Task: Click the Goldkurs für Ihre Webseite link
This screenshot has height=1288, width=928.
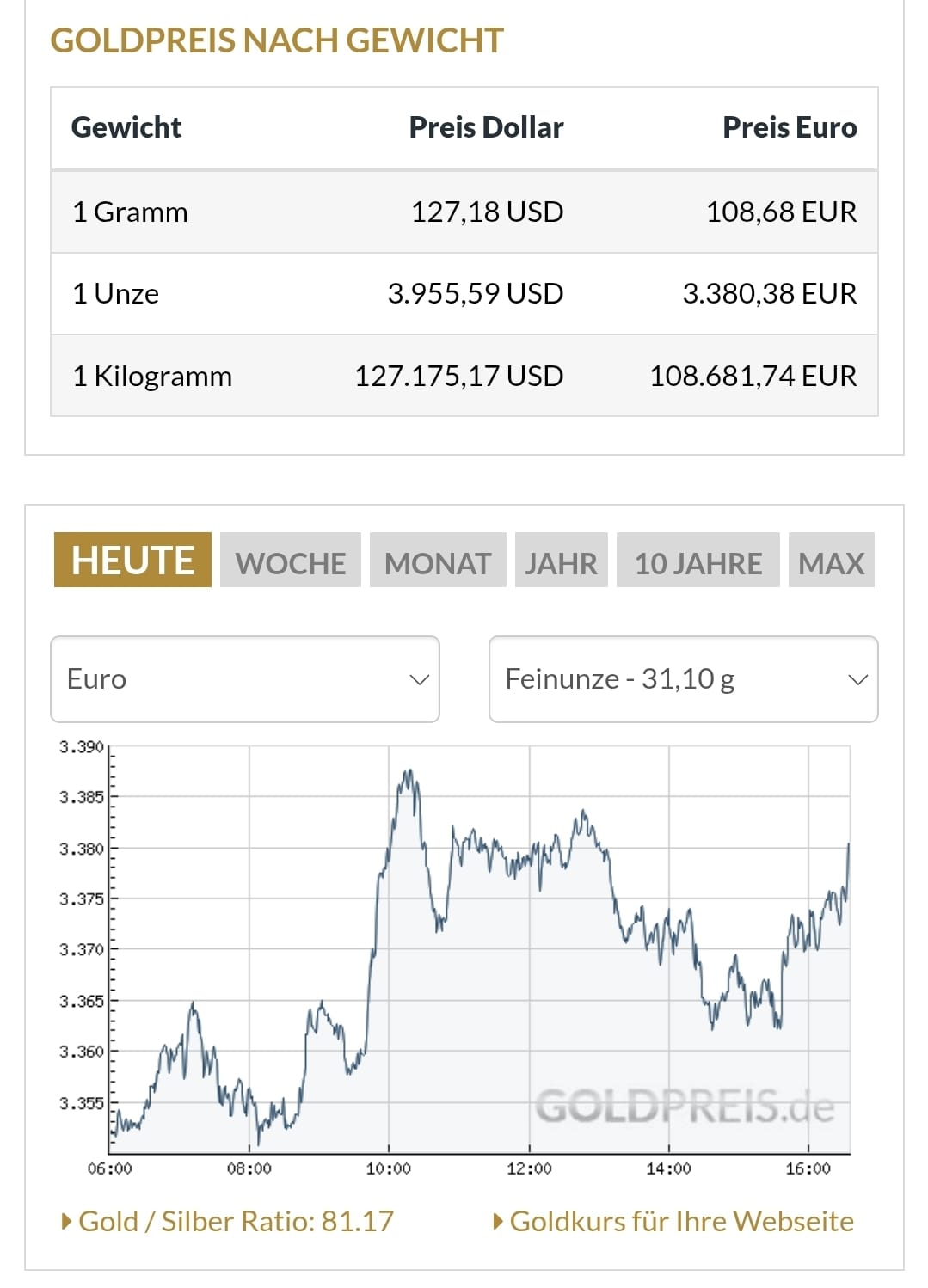Action: [x=681, y=1221]
